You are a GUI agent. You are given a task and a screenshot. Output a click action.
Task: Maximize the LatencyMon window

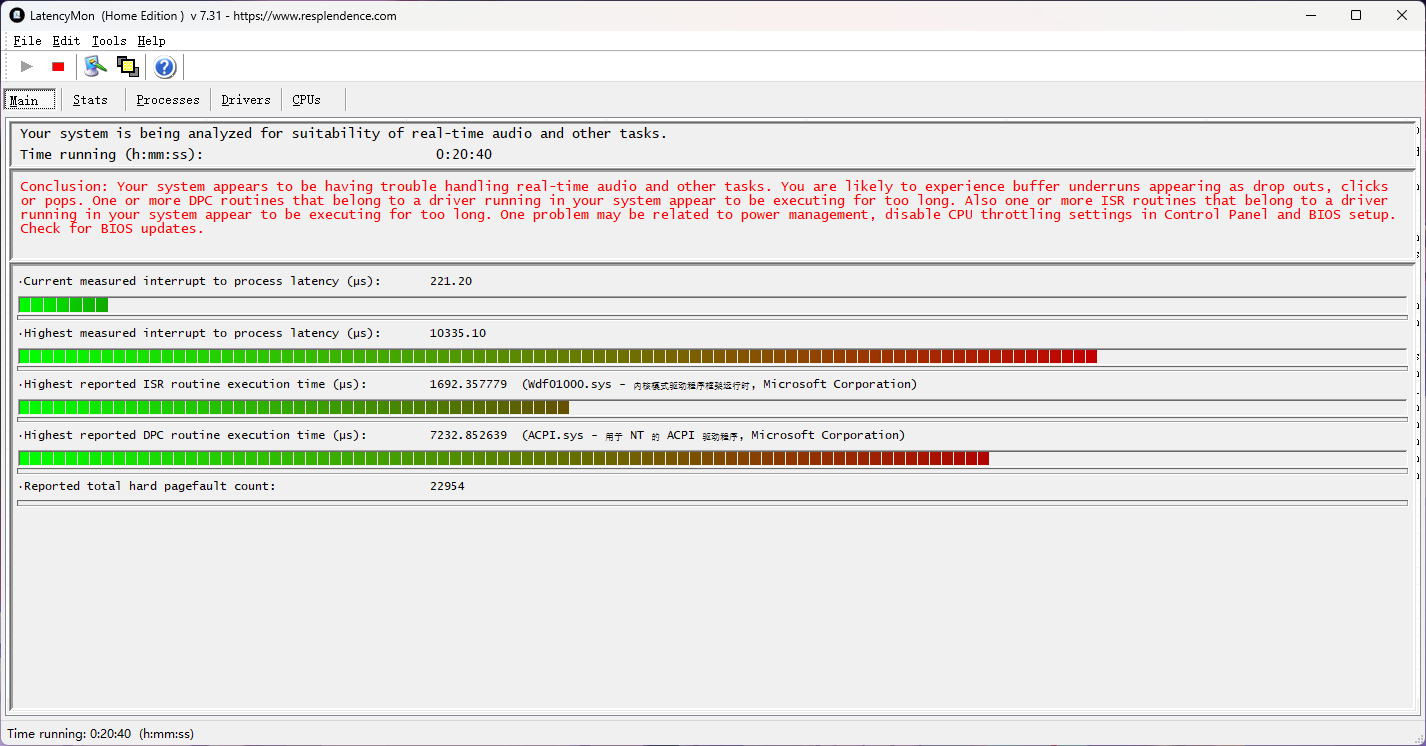coord(1356,15)
